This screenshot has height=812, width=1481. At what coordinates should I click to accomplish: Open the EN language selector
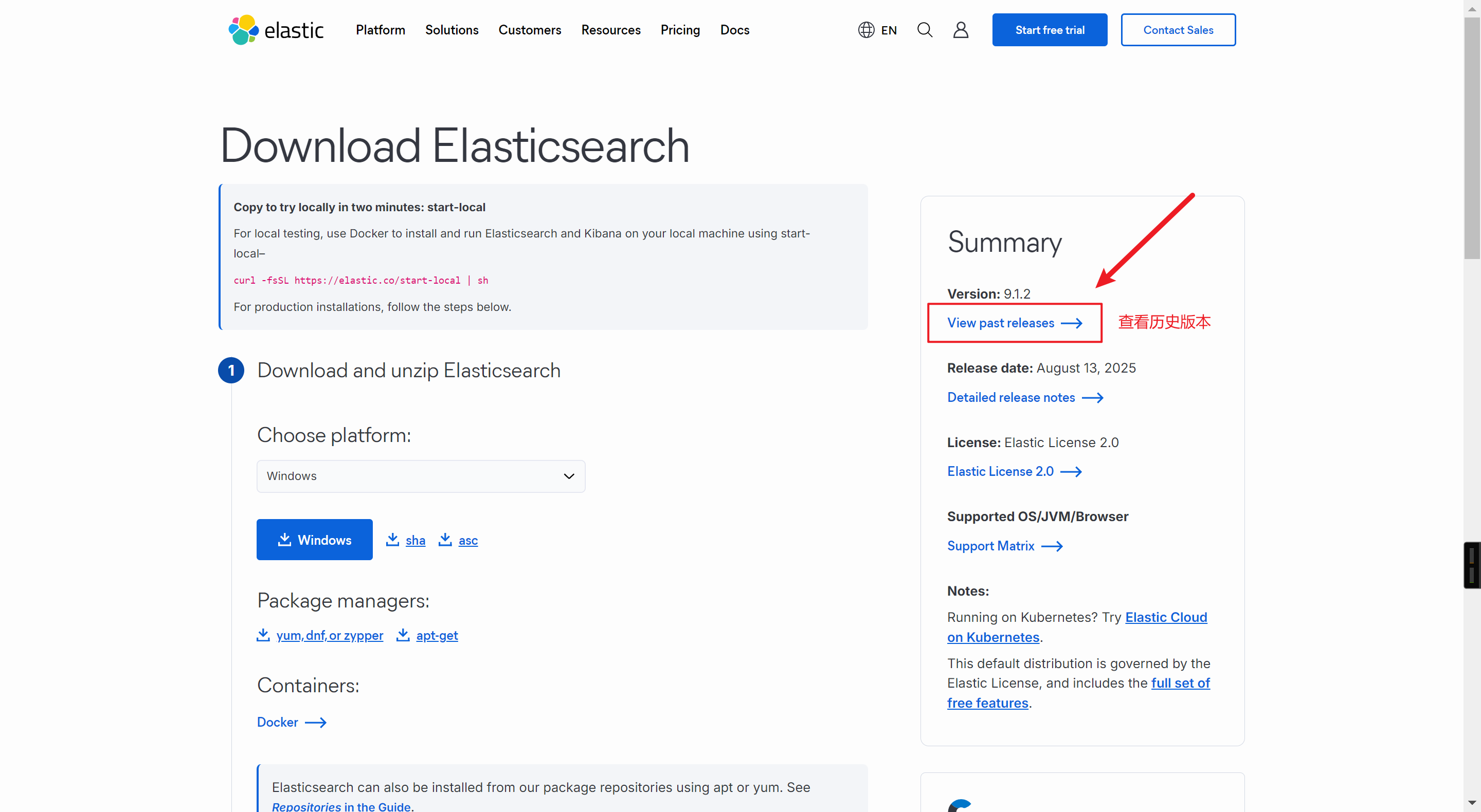point(878,30)
